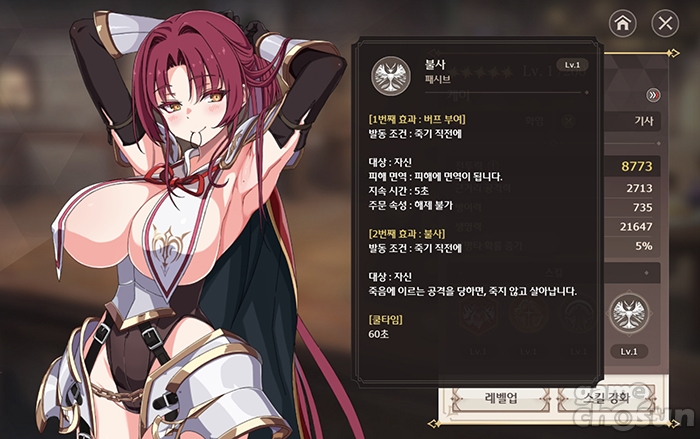Select the 기사 class label
The height and width of the screenshot is (439, 700).
pos(644,121)
